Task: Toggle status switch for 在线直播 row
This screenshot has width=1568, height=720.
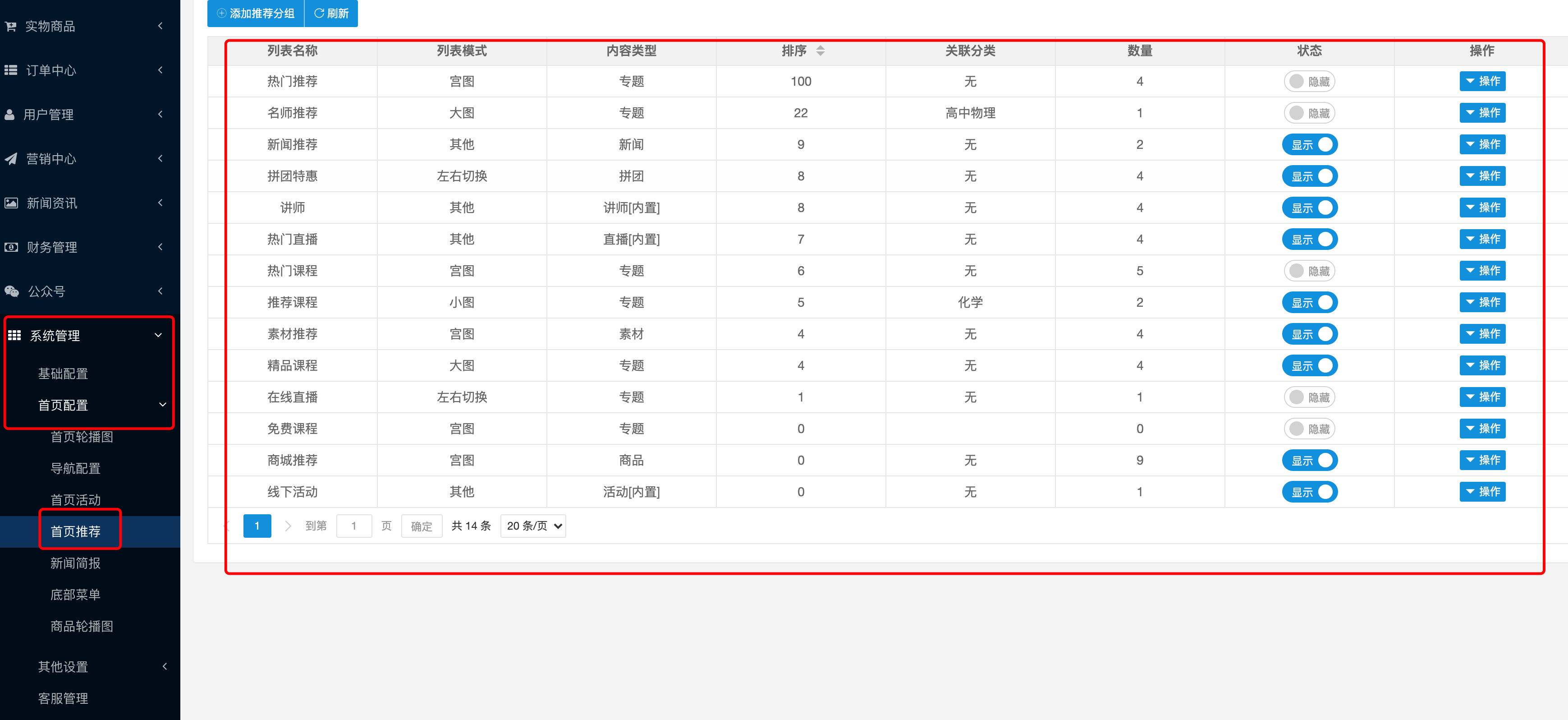Action: click(1309, 397)
